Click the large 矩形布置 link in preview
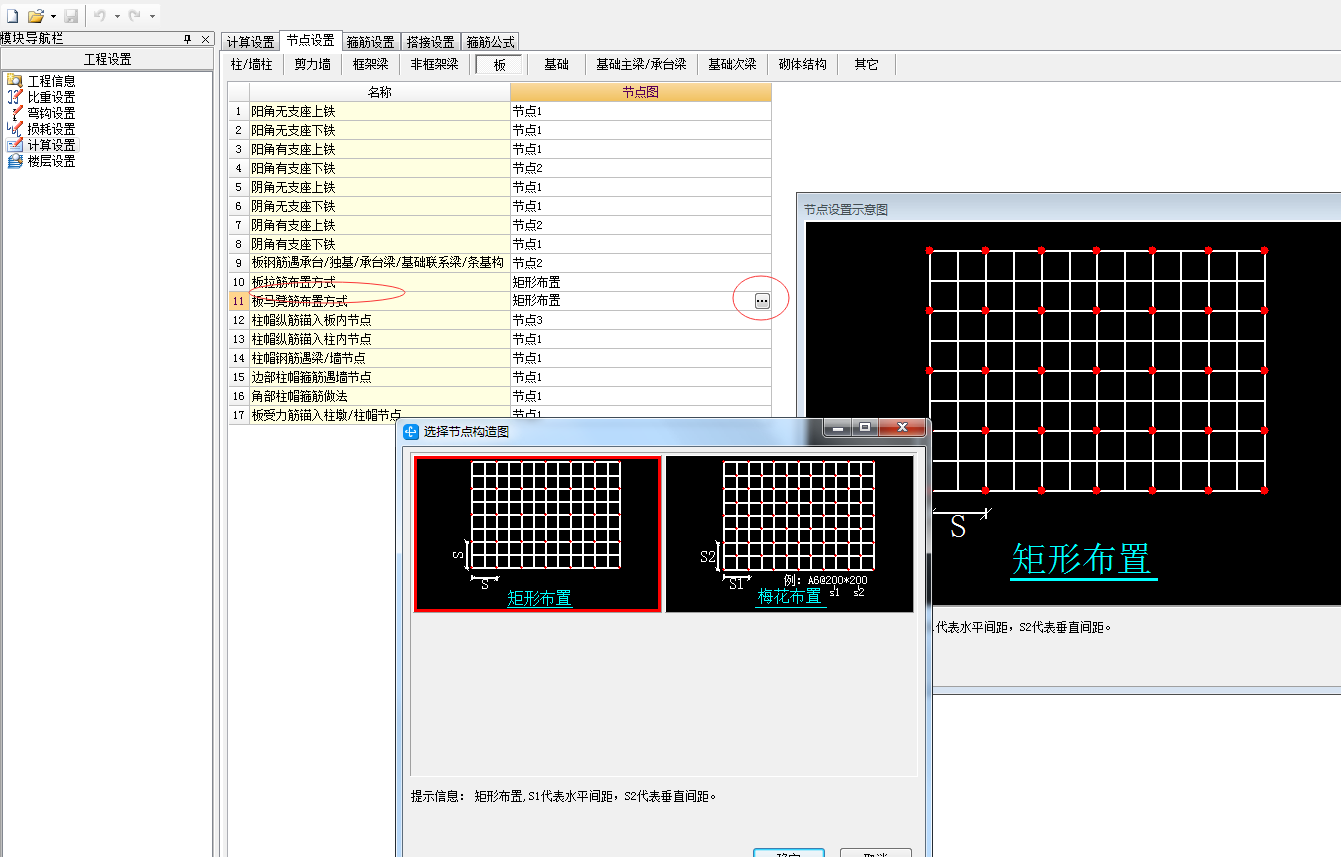The height and width of the screenshot is (857, 1341). point(1082,560)
